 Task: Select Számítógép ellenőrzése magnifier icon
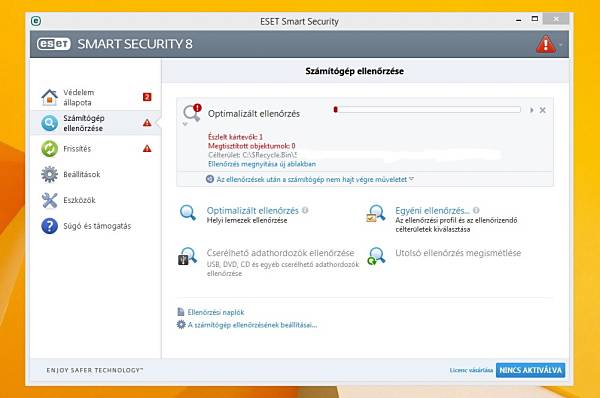(49, 123)
